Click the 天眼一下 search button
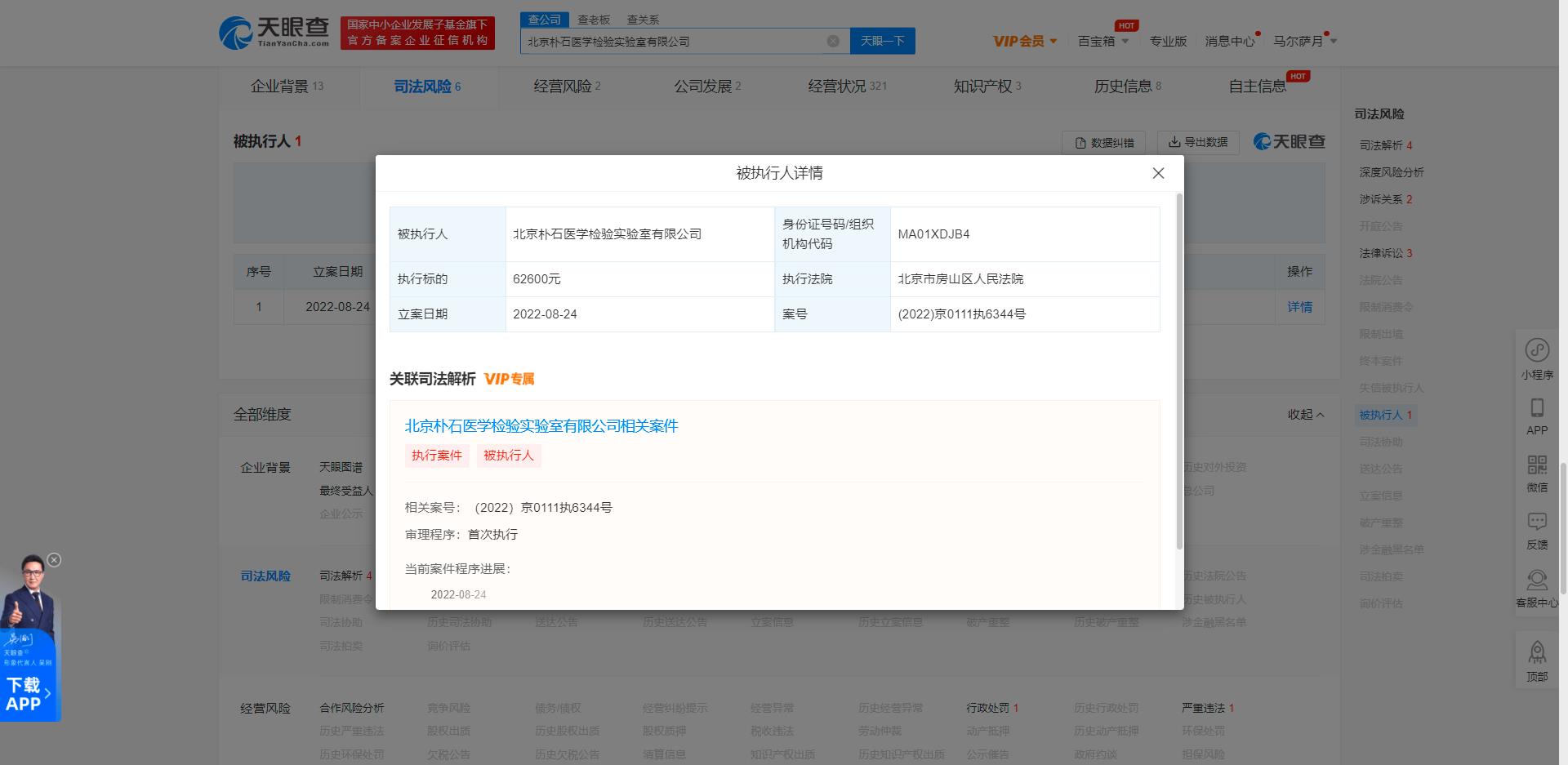This screenshot has height=765, width=1568. (883, 41)
